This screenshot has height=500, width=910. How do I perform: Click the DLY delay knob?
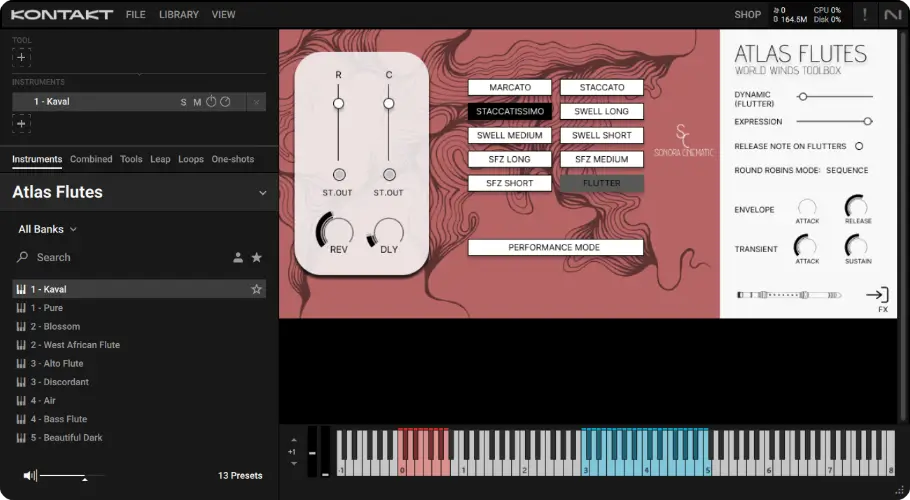coord(387,231)
